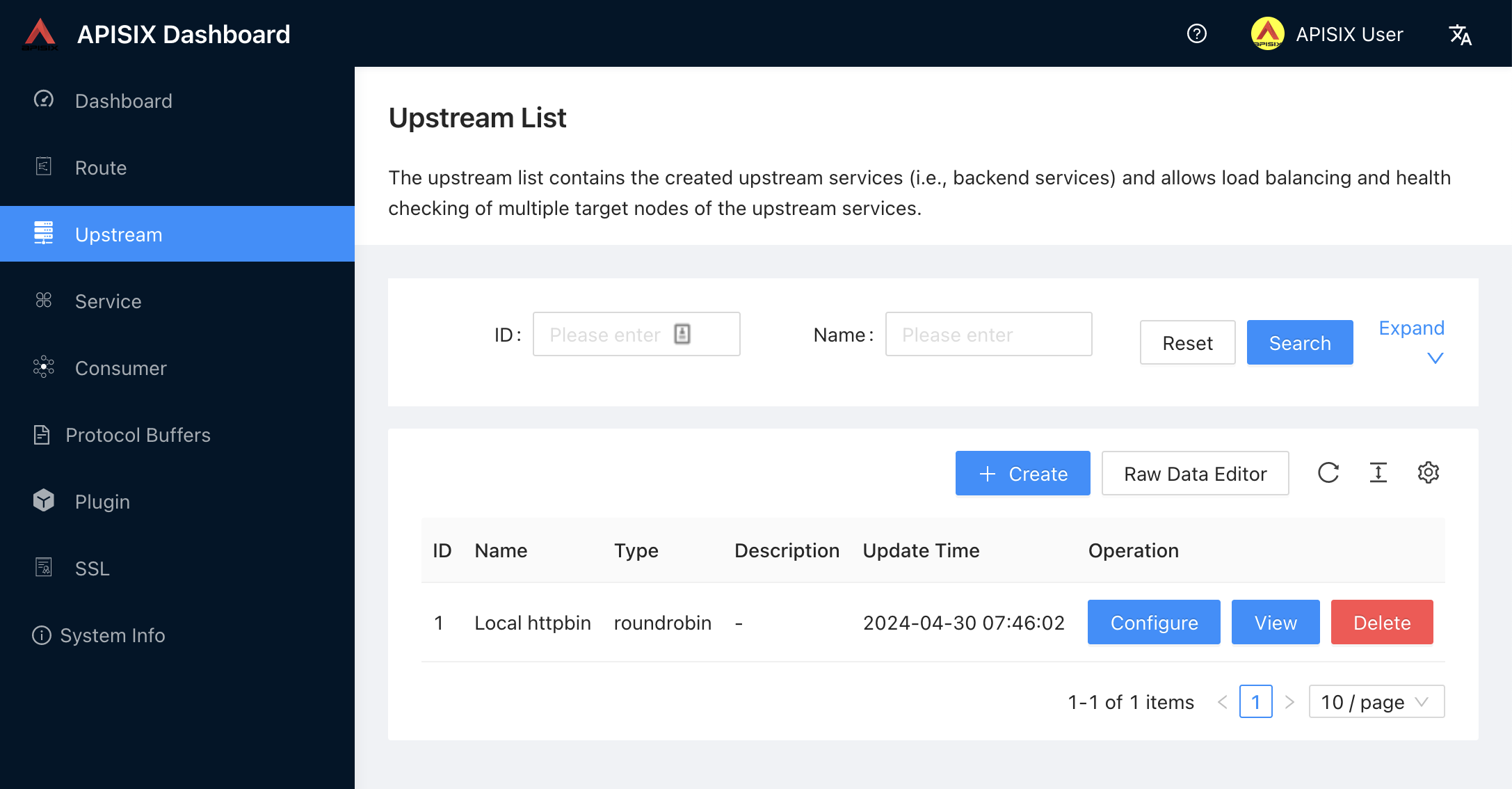Go to next pagination page arrow

point(1289,702)
